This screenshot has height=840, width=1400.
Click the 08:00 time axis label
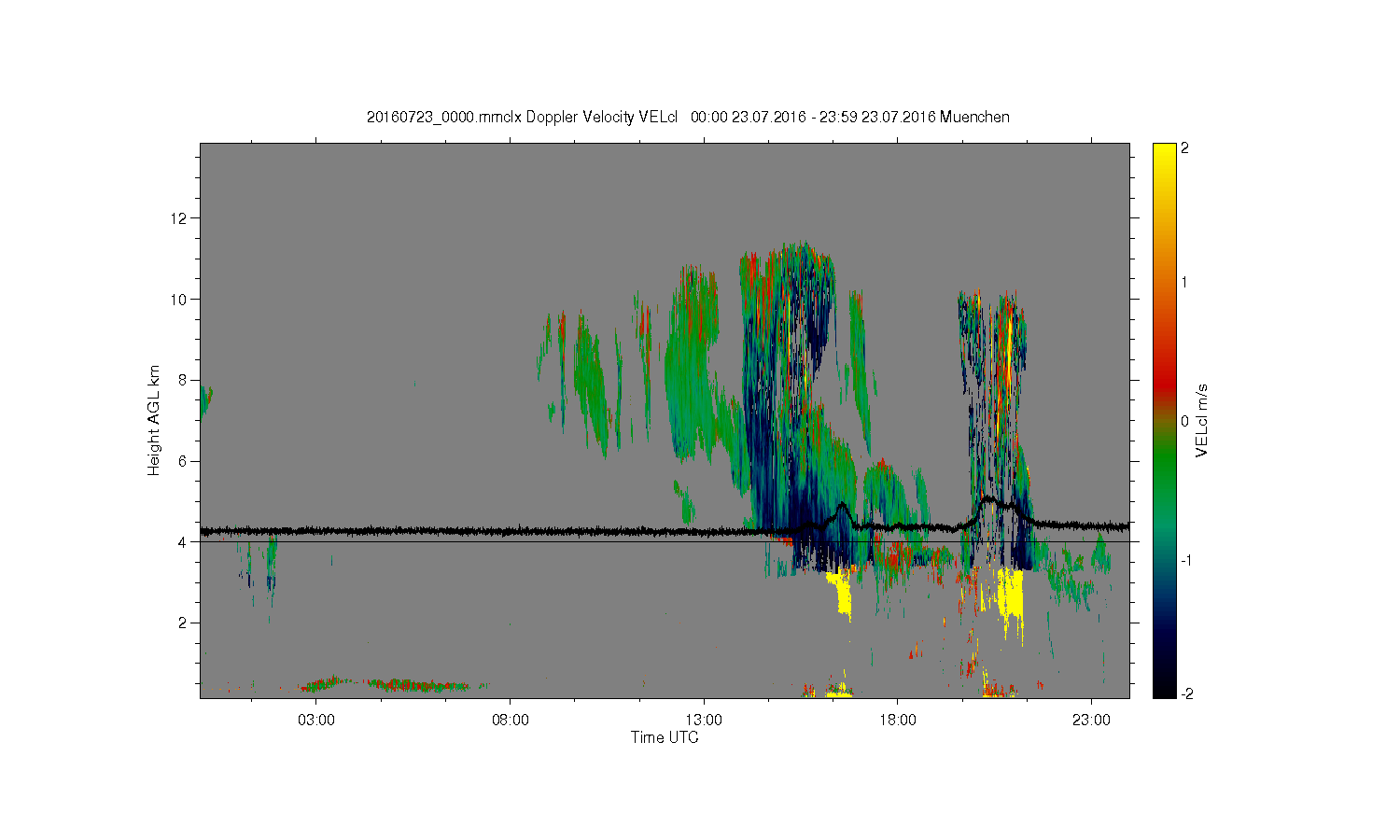pos(511,721)
